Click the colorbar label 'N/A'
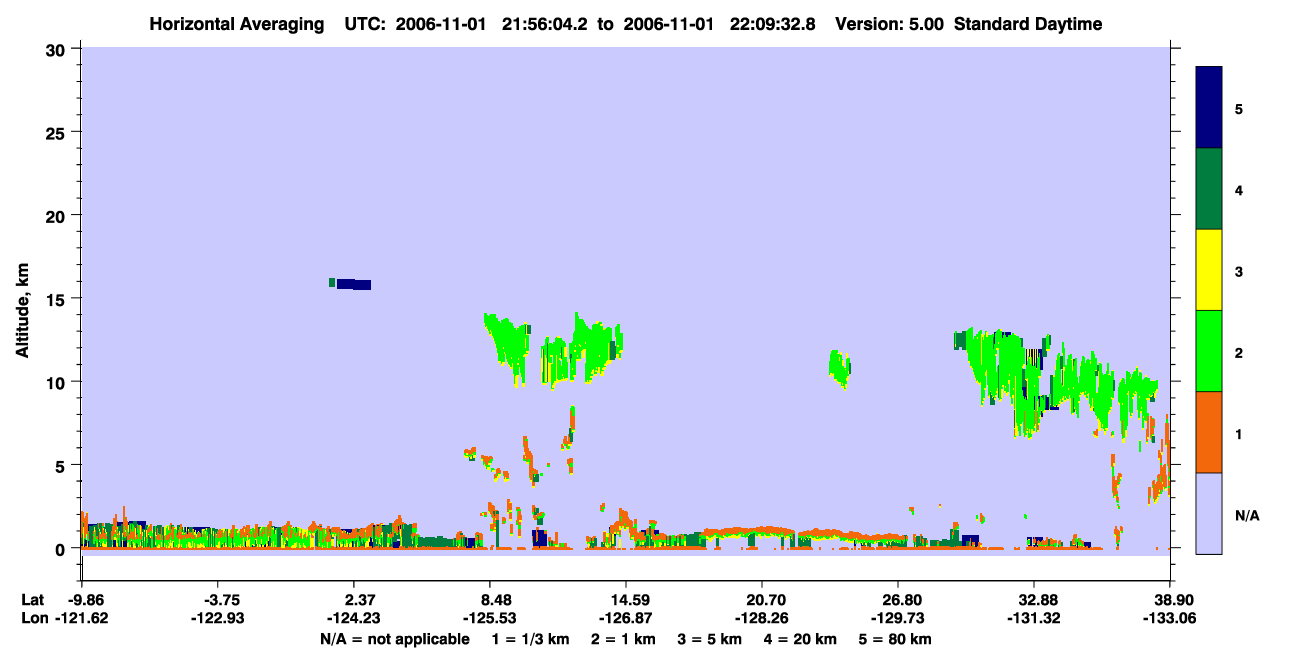Viewport: 1300px width, 667px height. point(1246,515)
